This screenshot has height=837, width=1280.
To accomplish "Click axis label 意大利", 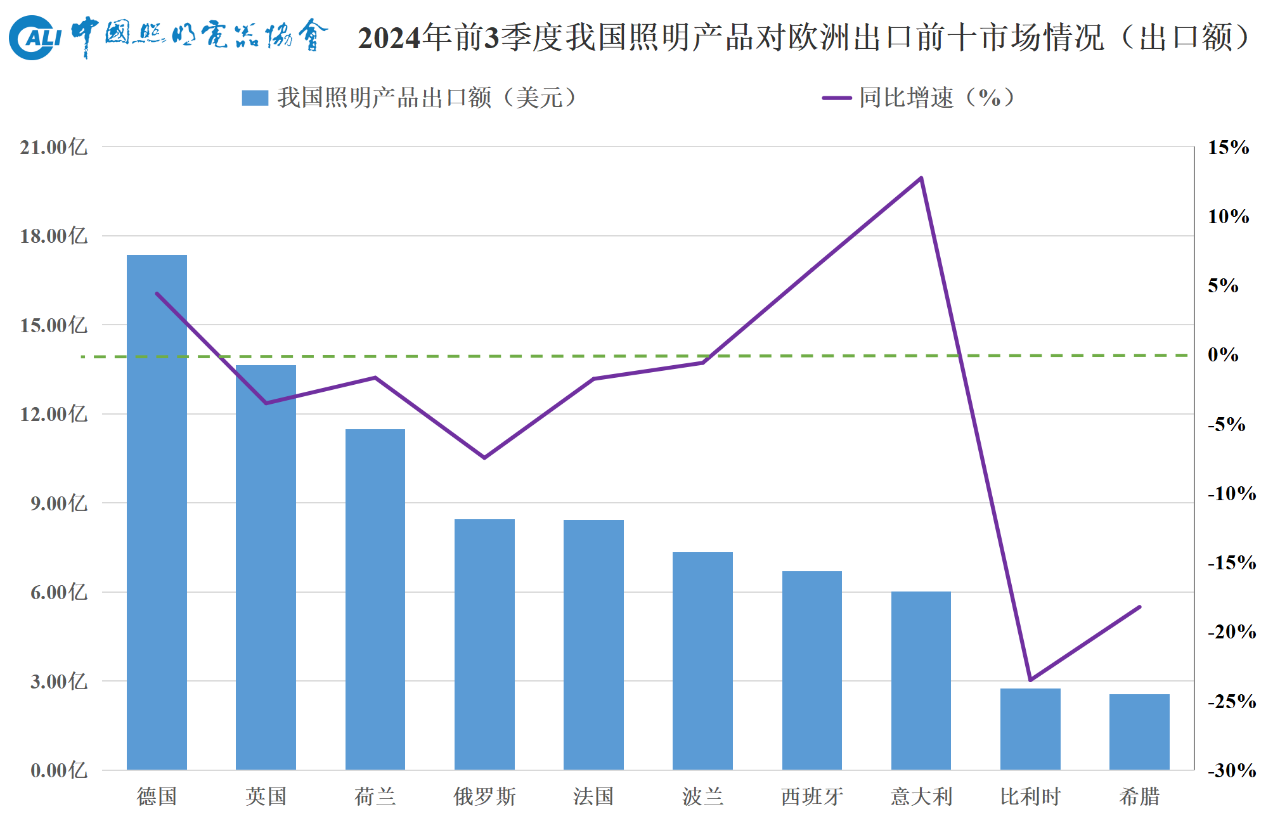I will click(x=921, y=797).
